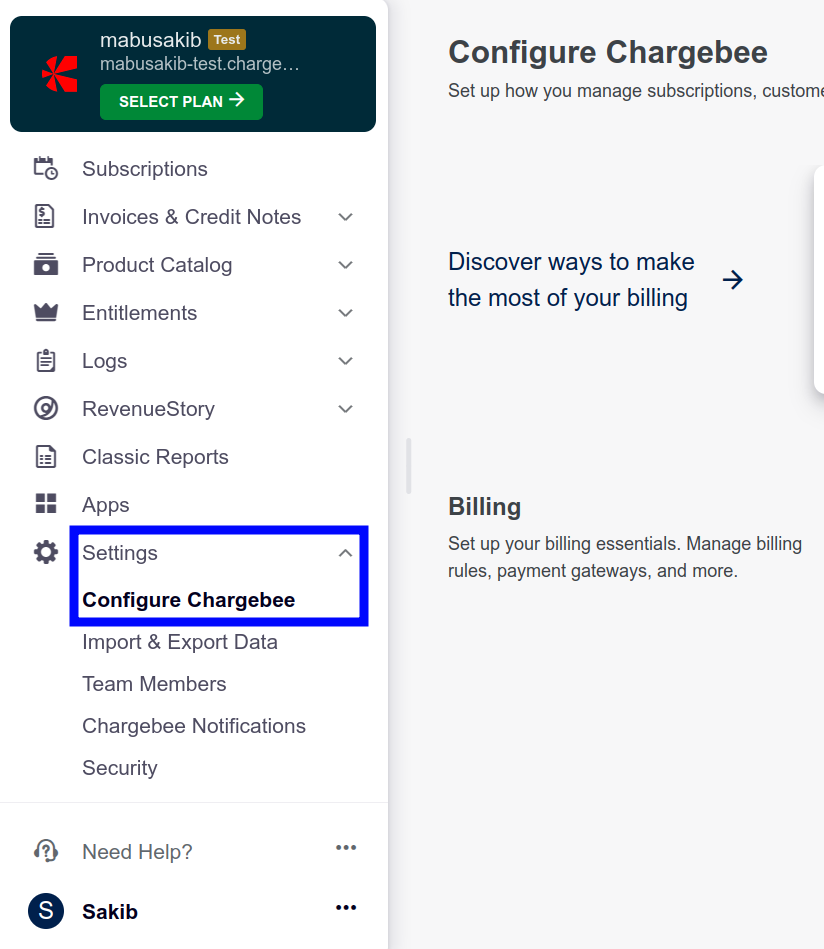Click the Product Catalog box icon
824x949 pixels.
click(x=46, y=265)
